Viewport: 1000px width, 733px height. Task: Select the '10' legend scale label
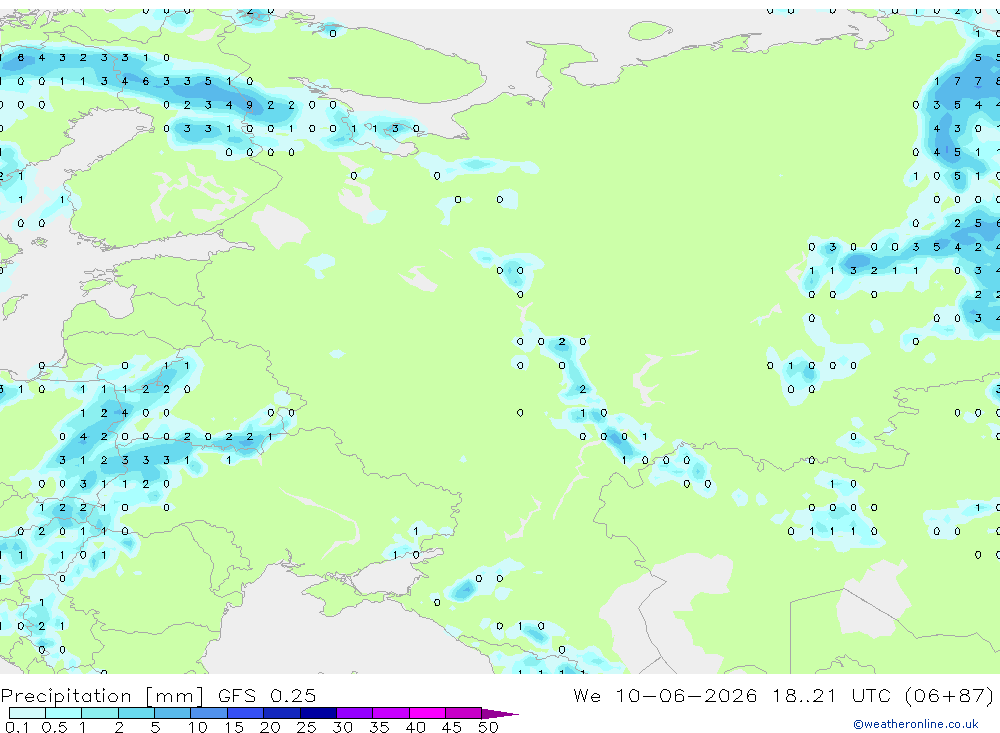pos(198,727)
